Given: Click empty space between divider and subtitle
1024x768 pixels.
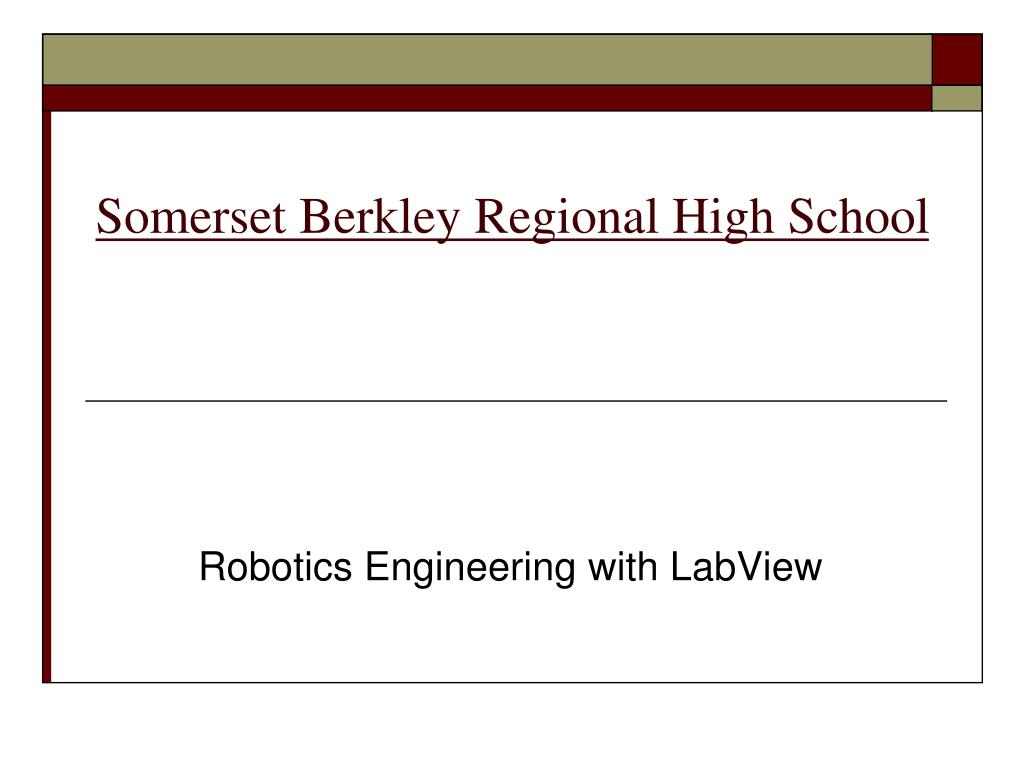Looking at the screenshot, I should click(x=516, y=473).
